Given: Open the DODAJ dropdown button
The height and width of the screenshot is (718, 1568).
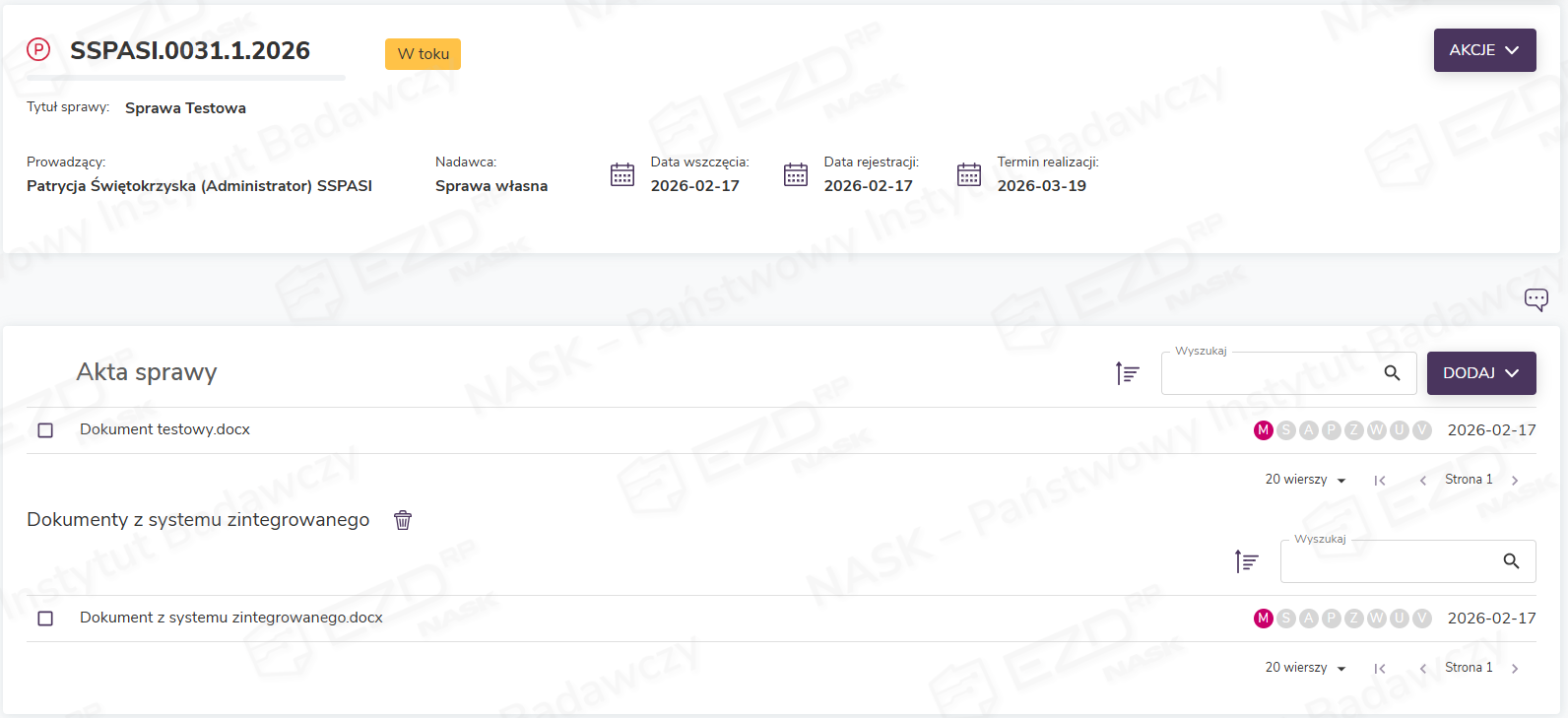Looking at the screenshot, I should [x=1480, y=373].
